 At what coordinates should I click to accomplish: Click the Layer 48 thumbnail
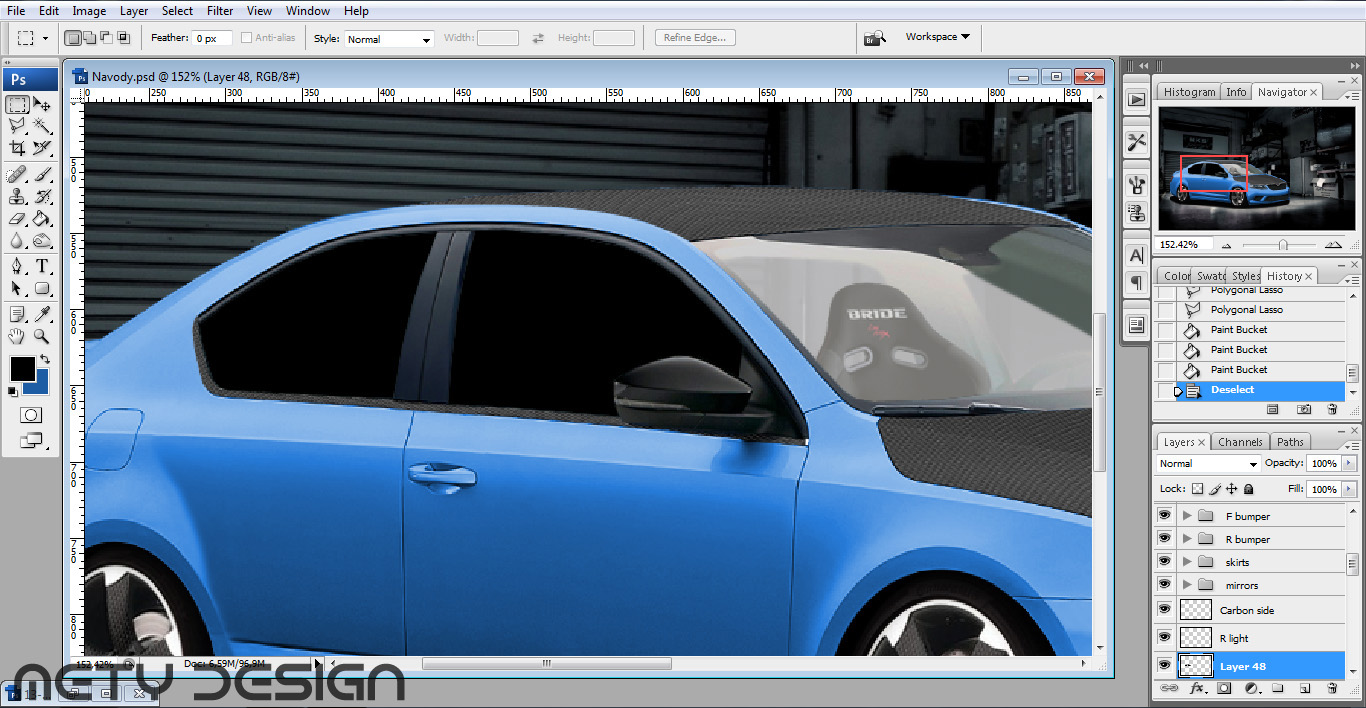coord(1196,666)
